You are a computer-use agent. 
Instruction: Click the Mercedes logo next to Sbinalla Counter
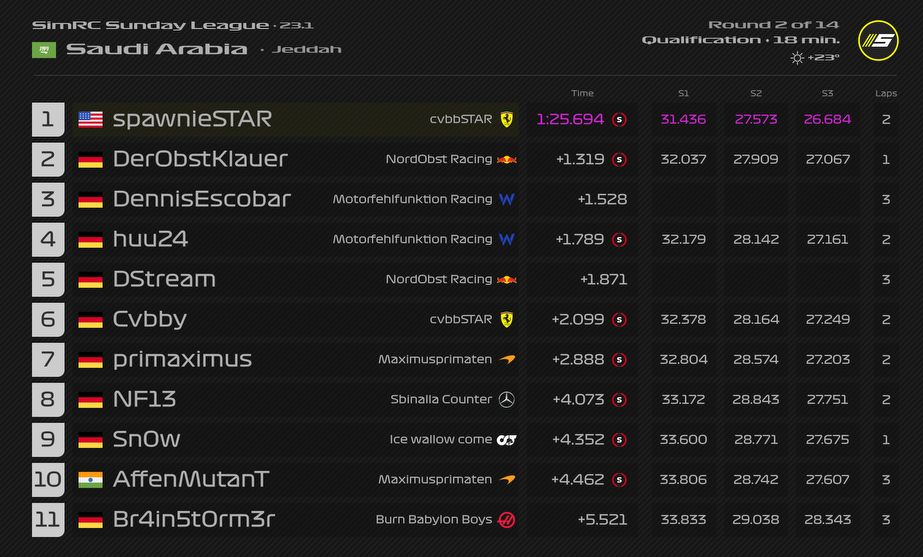click(507, 399)
